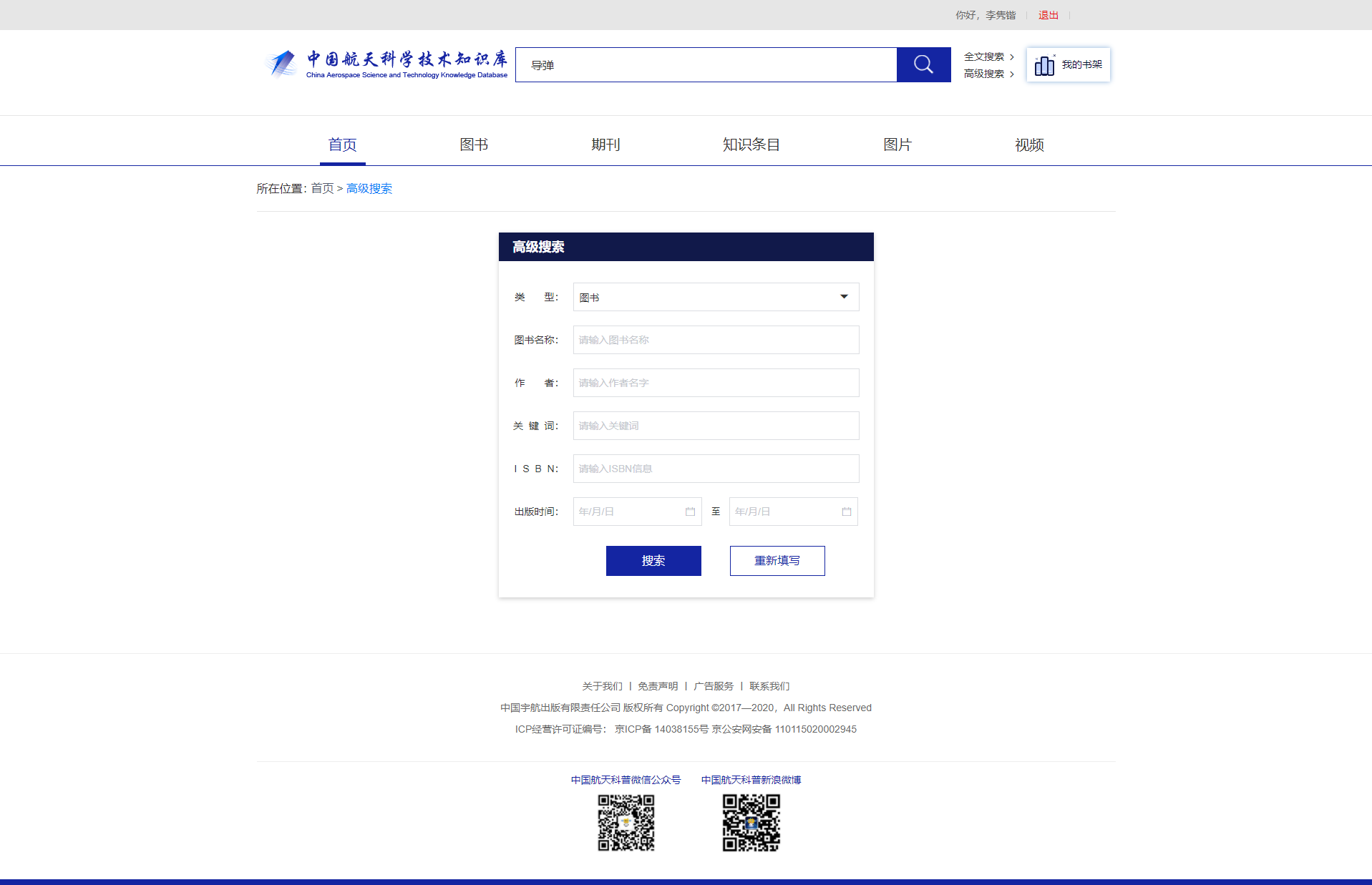Switch to the 视频 tab
Viewport: 1372px width, 885px height.
1029,145
